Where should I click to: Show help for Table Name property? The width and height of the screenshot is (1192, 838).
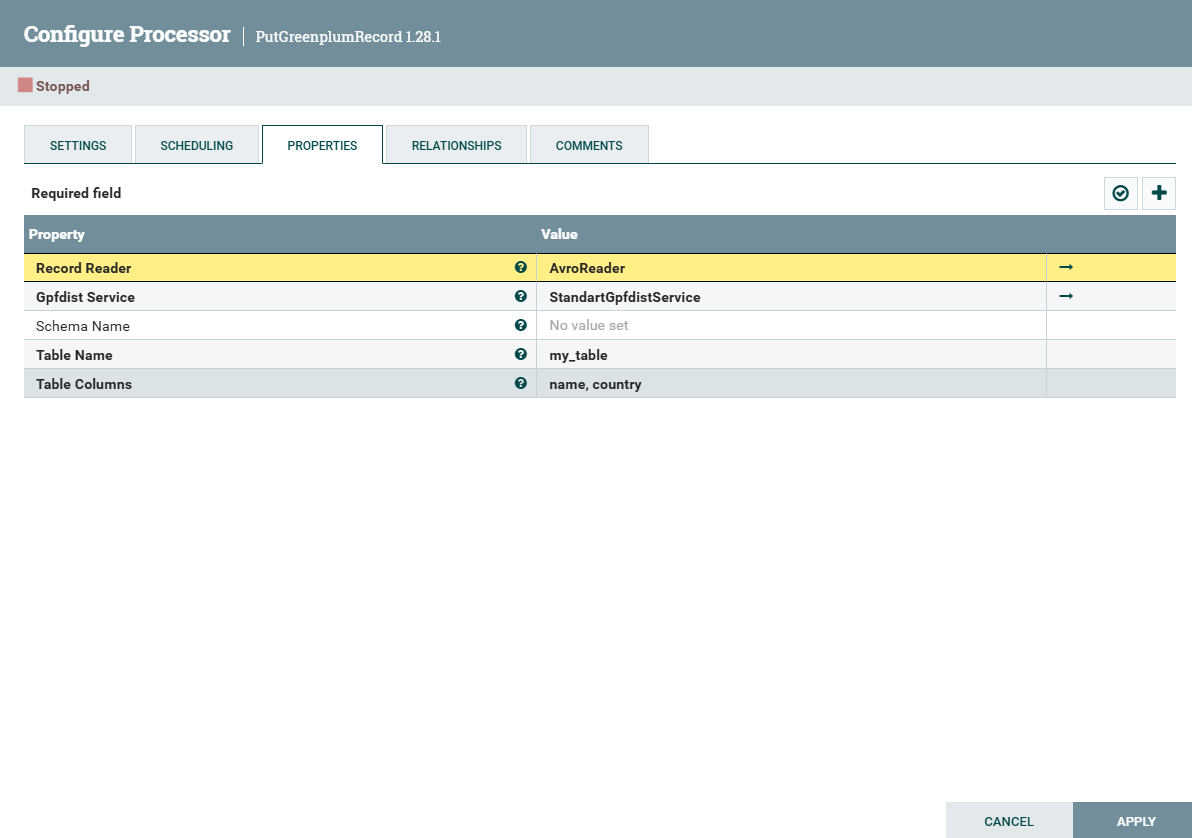click(x=521, y=354)
